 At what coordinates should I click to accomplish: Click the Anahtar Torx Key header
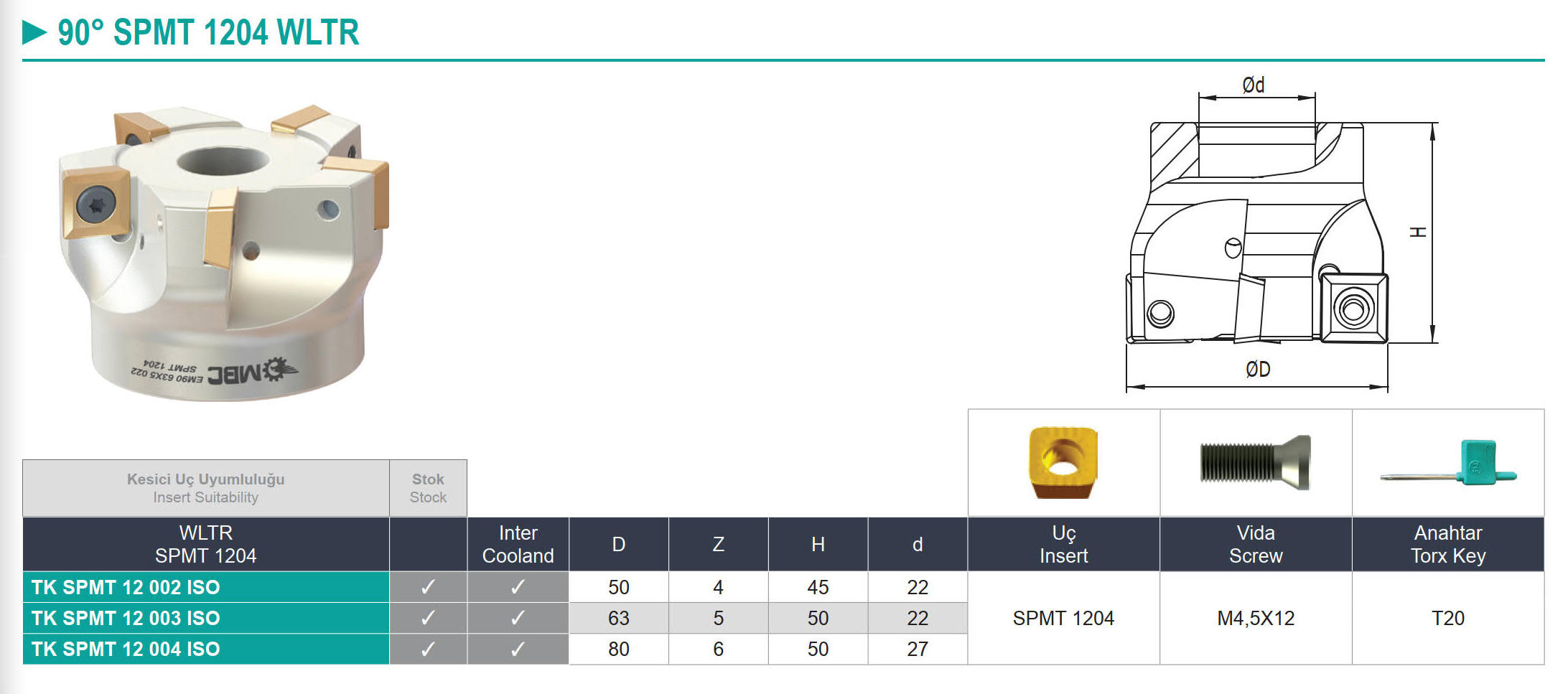click(1447, 544)
